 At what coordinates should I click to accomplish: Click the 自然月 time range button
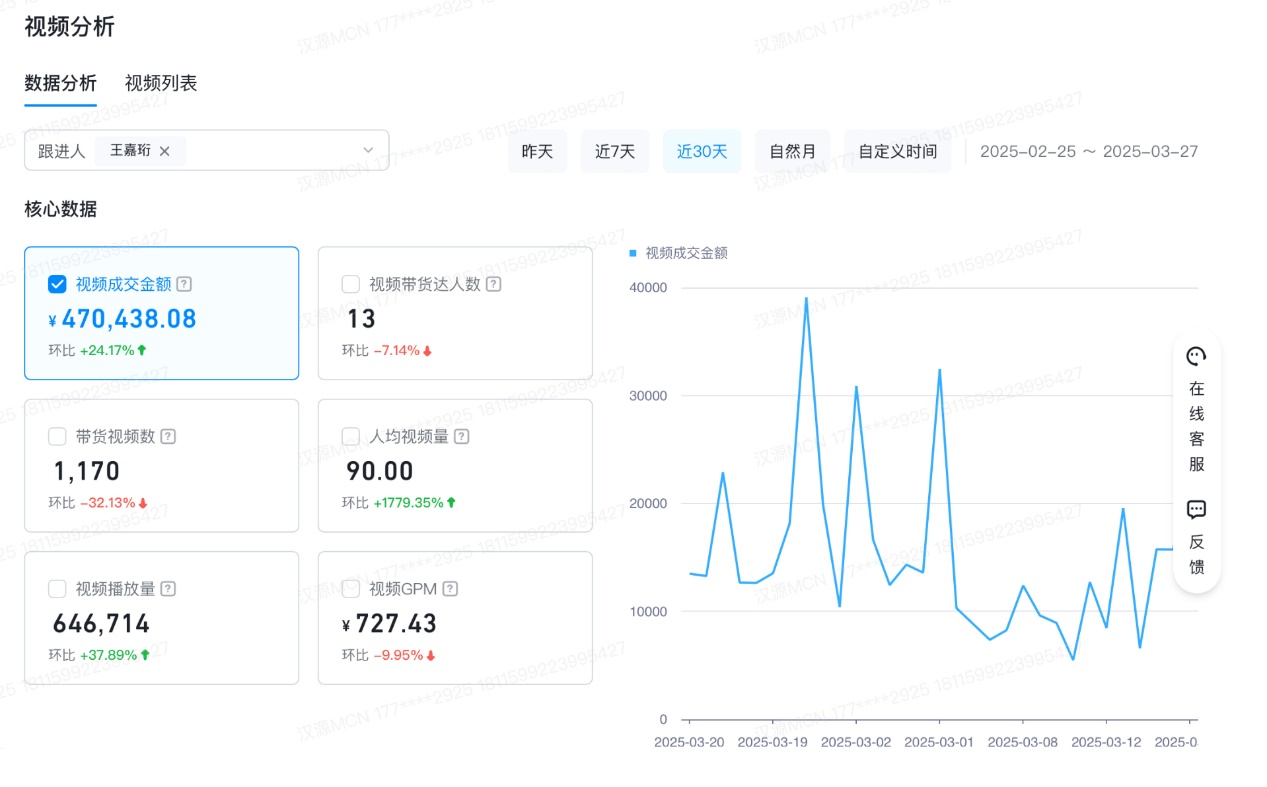click(792, 152)
